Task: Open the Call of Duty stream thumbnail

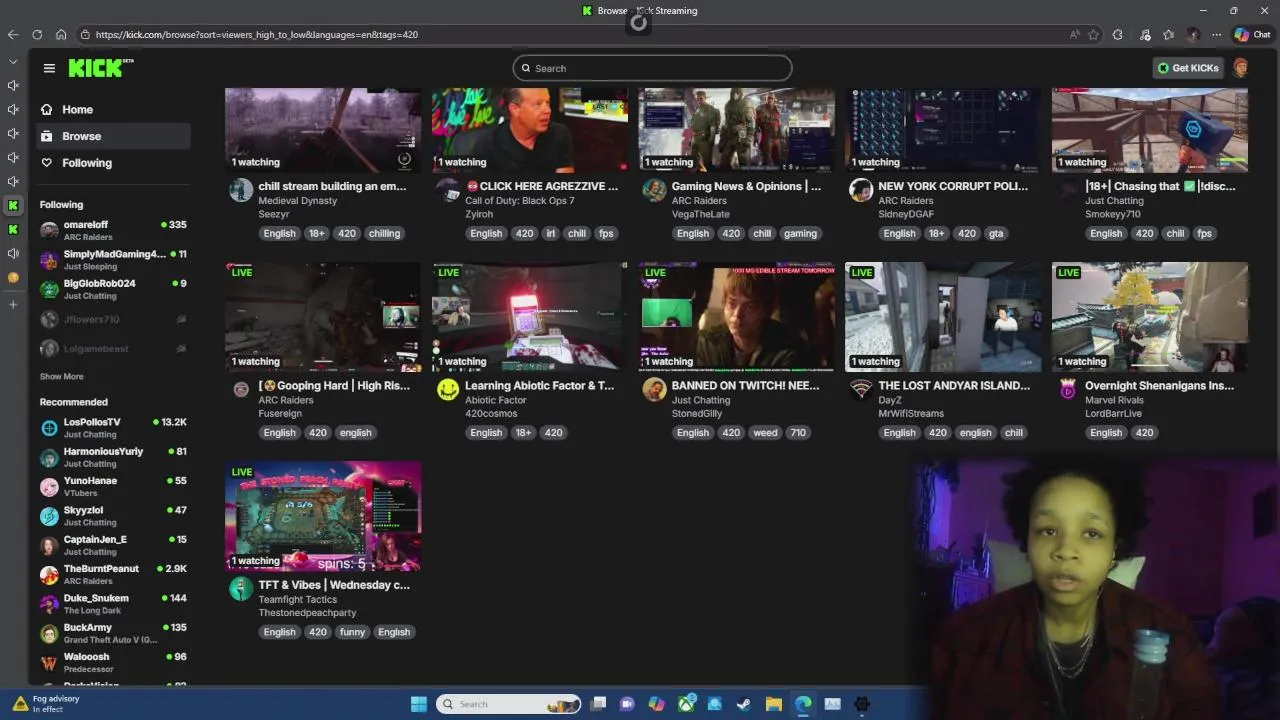Action: 530,130
